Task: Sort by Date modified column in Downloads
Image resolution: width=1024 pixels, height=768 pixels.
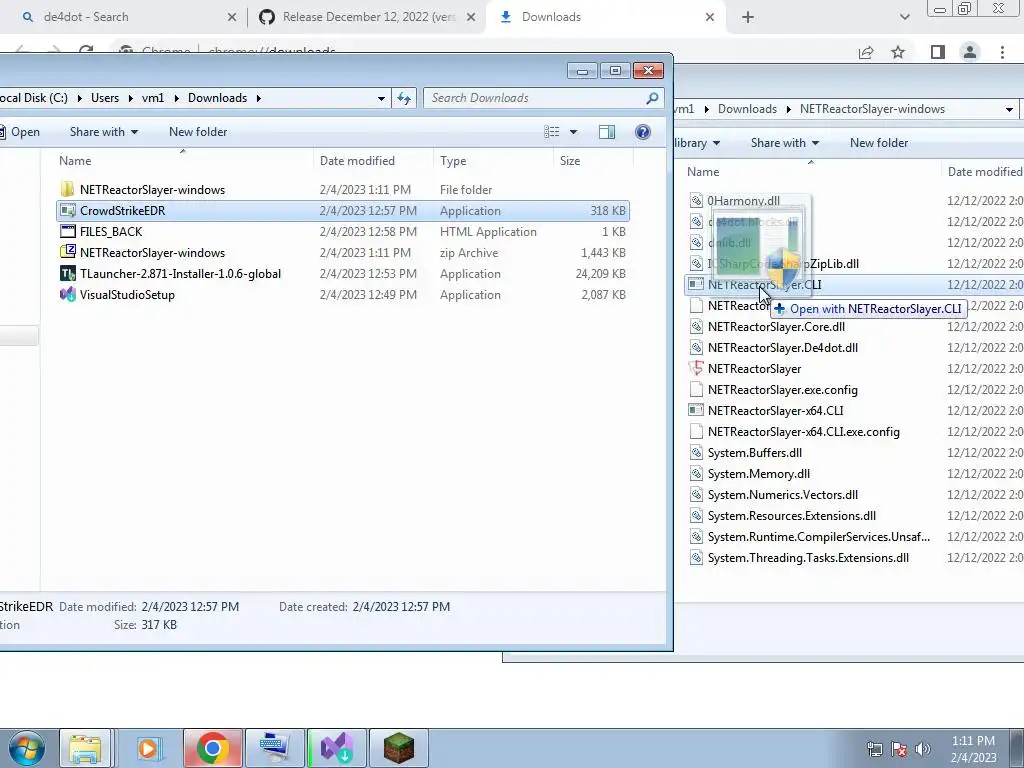Action: pos(357,161)
